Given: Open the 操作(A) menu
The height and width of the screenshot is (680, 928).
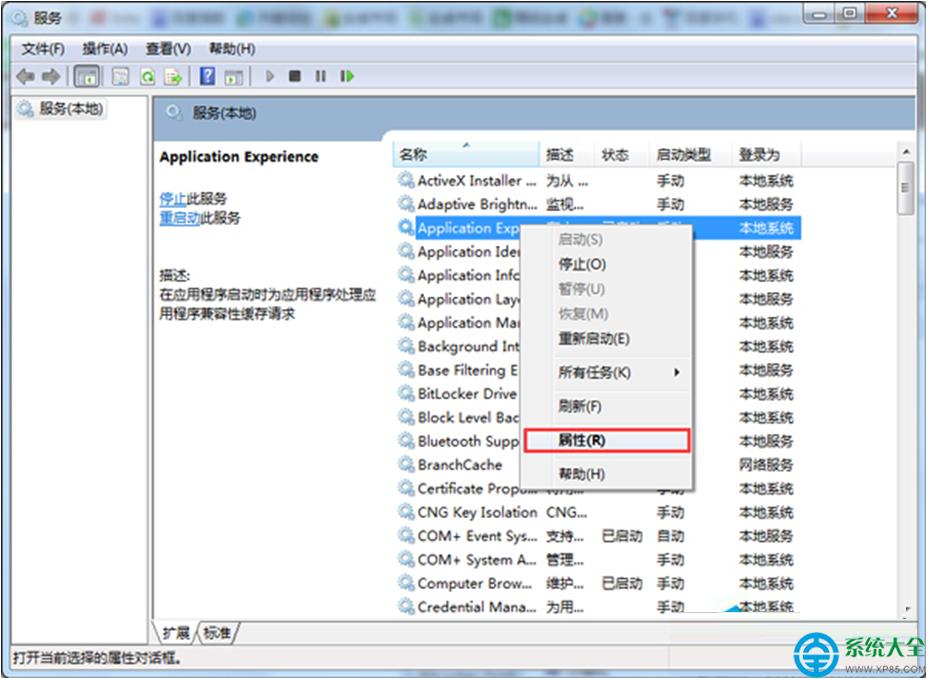Looking at the screenshot, I should [105, 49].
